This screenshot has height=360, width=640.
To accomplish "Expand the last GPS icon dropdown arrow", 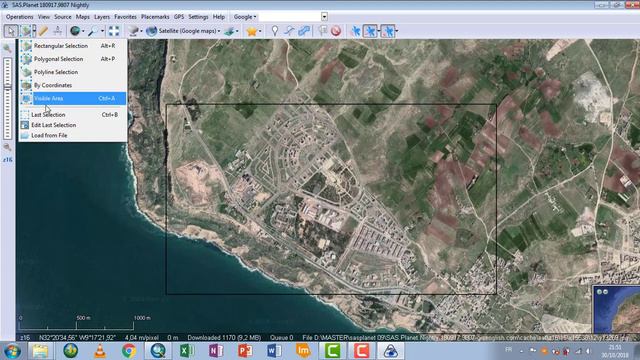I will [x=397, y=31].
